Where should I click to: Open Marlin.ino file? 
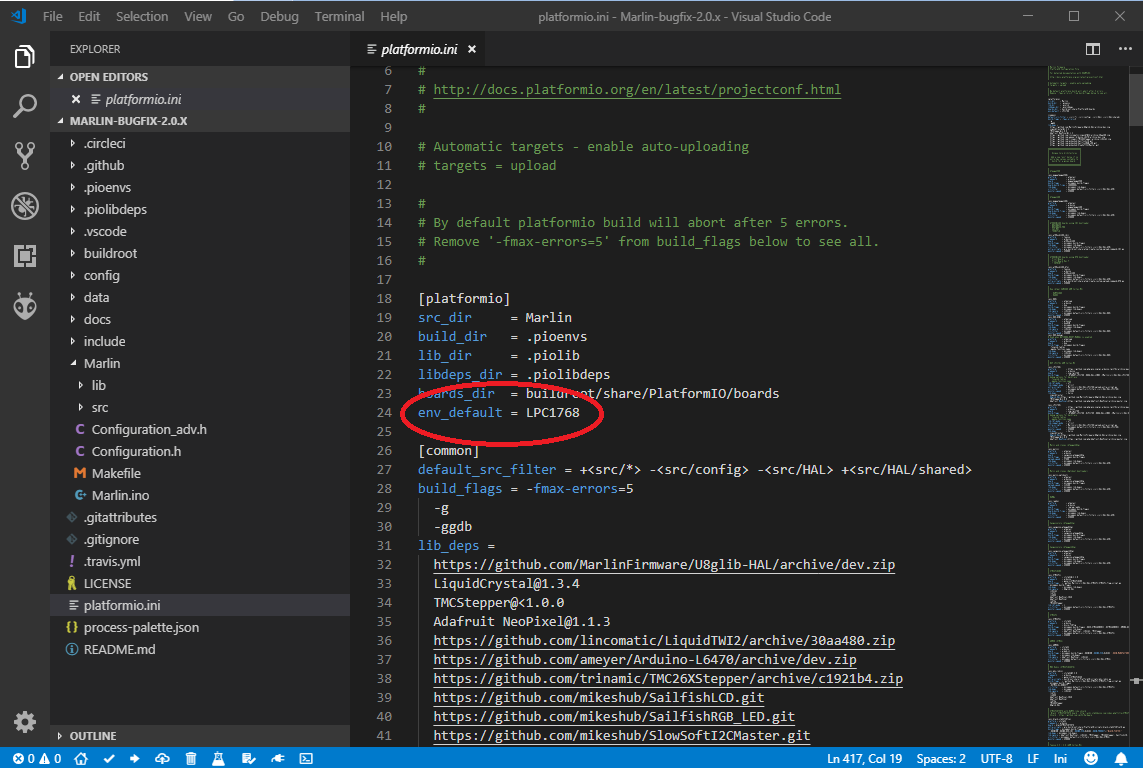pyautogui.click(x=120, y=495)
